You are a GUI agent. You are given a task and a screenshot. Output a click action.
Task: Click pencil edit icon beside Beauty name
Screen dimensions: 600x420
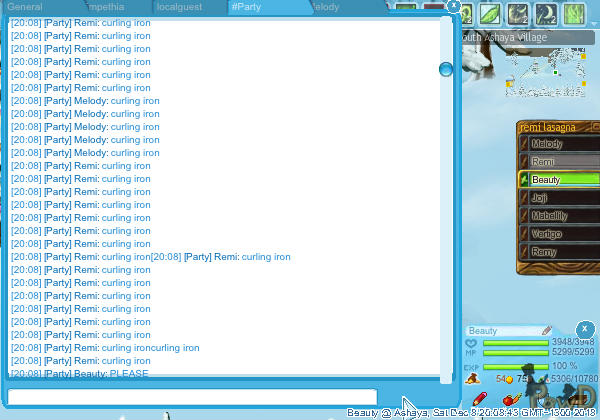[547, 330]
